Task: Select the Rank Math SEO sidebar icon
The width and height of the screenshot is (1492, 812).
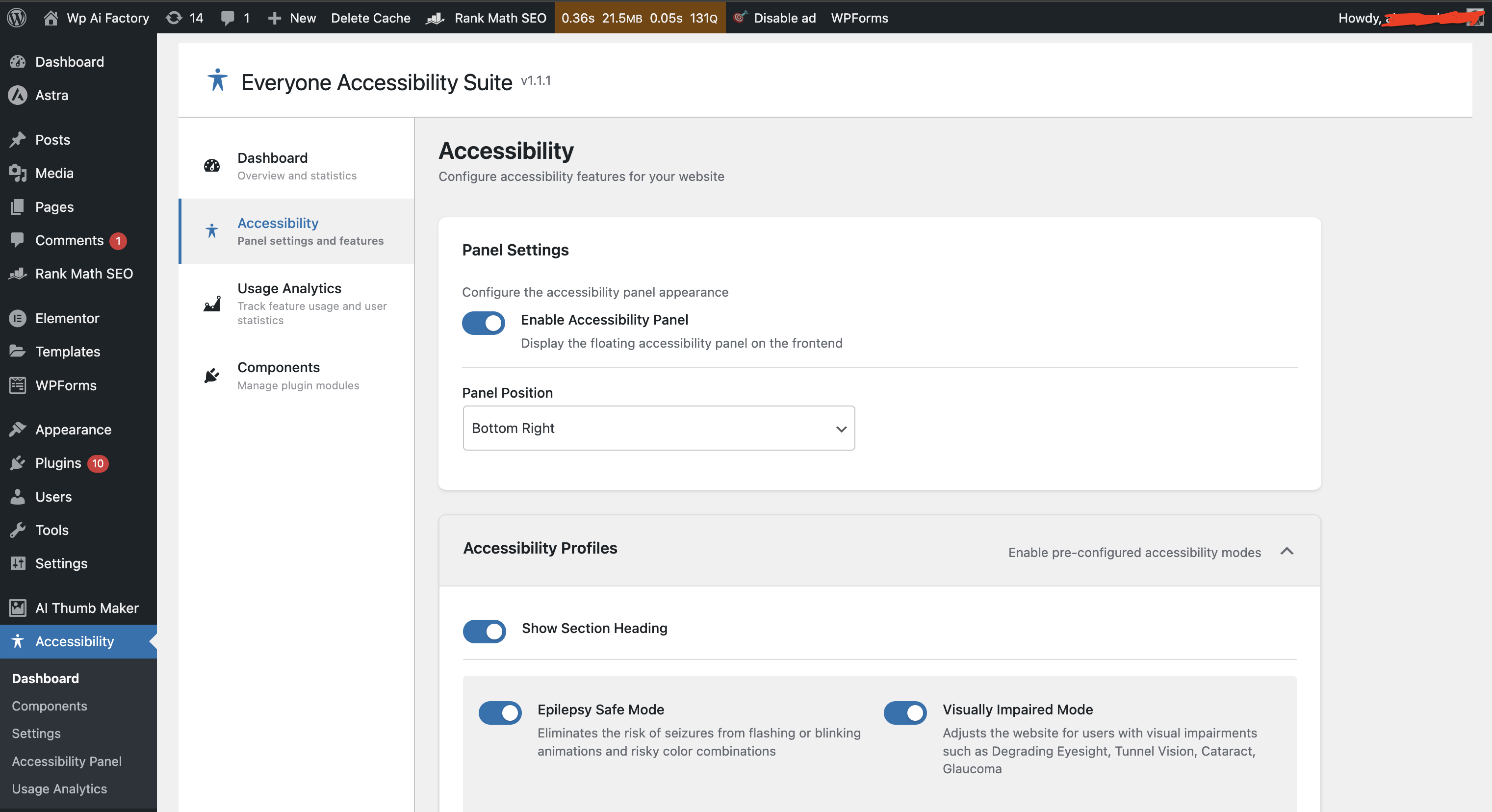Action: click(17, 274)
